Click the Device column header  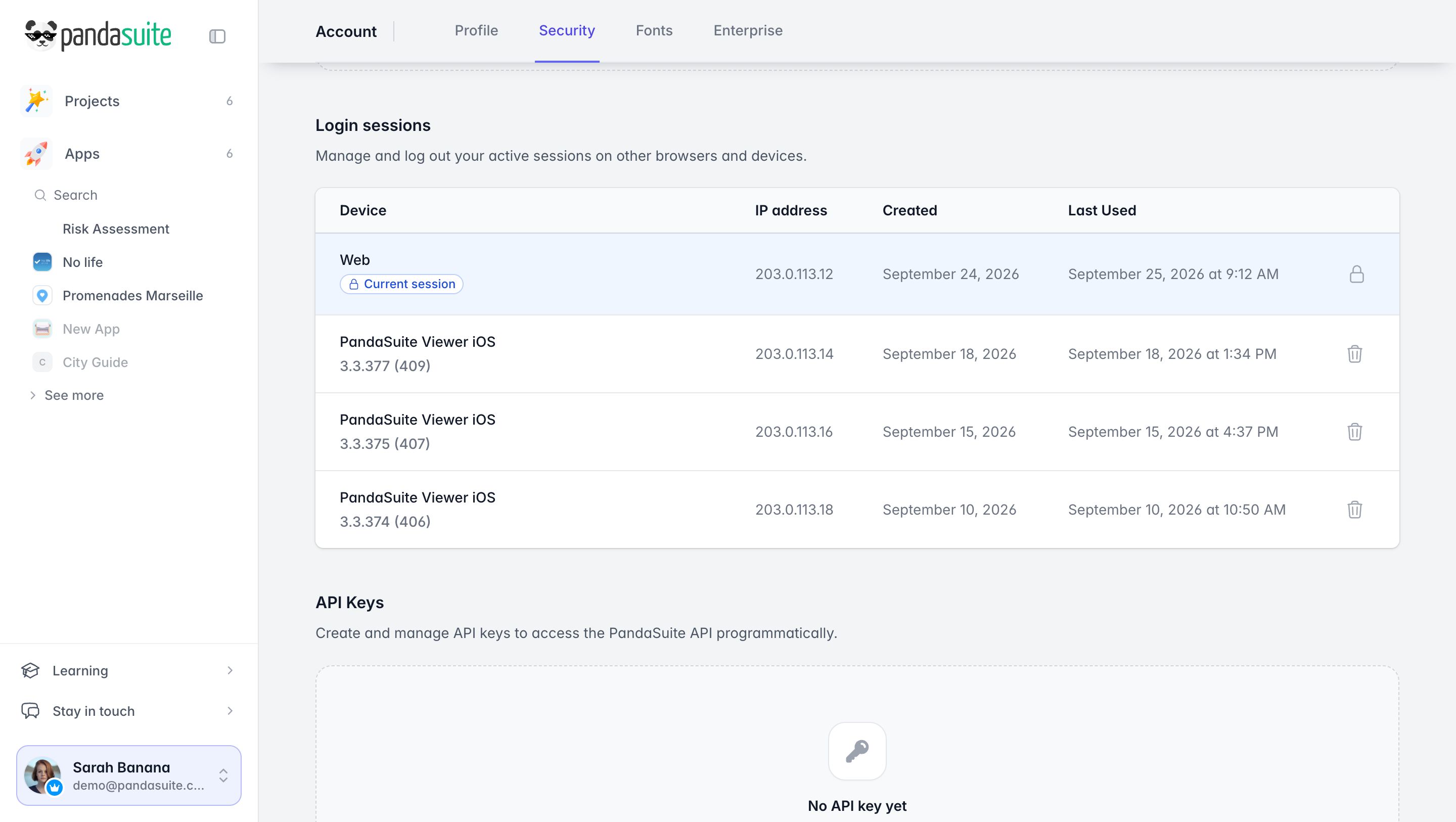coord(363,210)
